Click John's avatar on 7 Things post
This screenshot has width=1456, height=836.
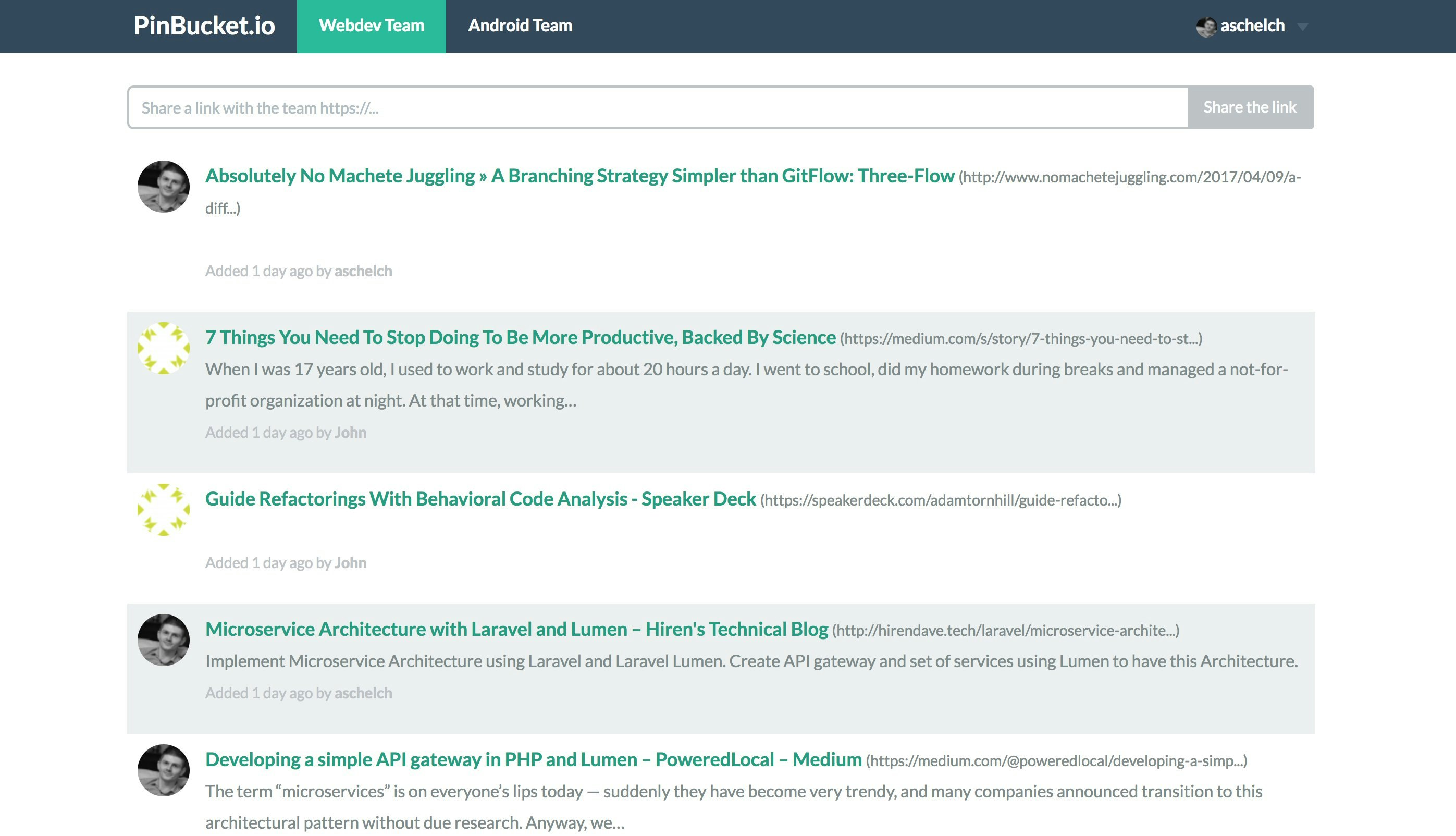(164, 348)
